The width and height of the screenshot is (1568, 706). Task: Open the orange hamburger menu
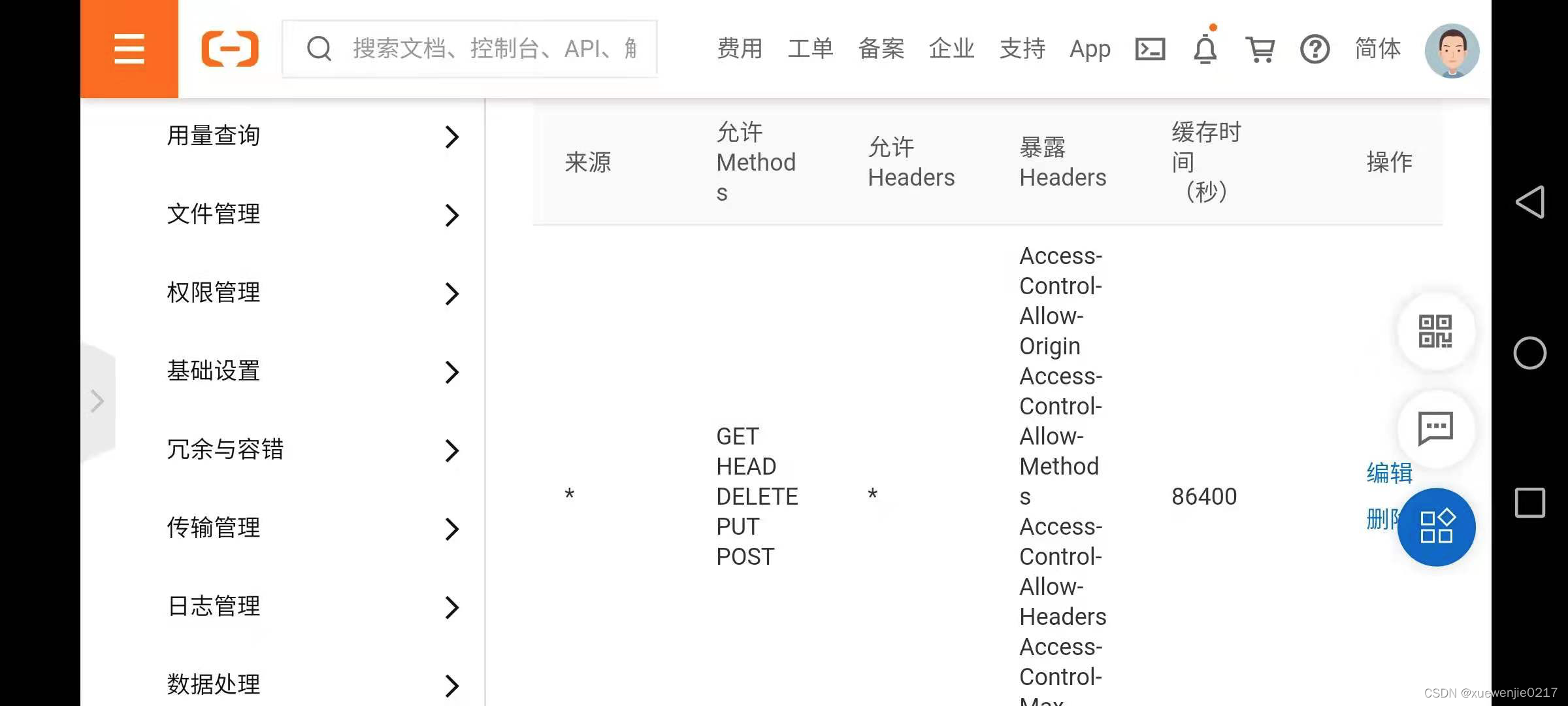tap(129, 49)
